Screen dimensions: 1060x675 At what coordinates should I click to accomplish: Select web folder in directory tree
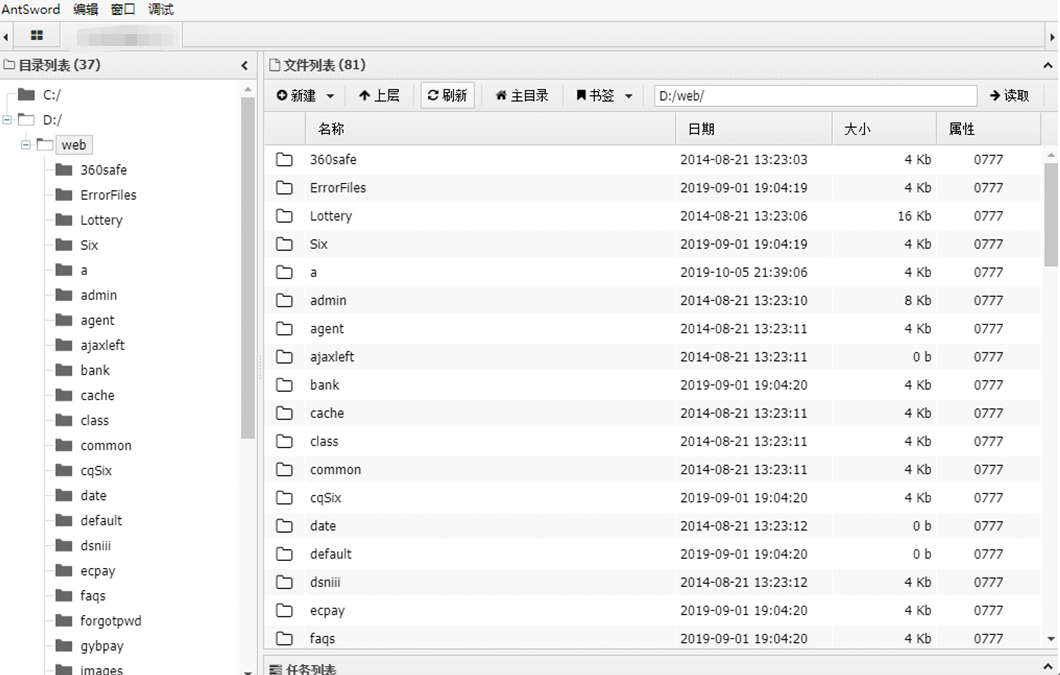[x=74, y=145]
